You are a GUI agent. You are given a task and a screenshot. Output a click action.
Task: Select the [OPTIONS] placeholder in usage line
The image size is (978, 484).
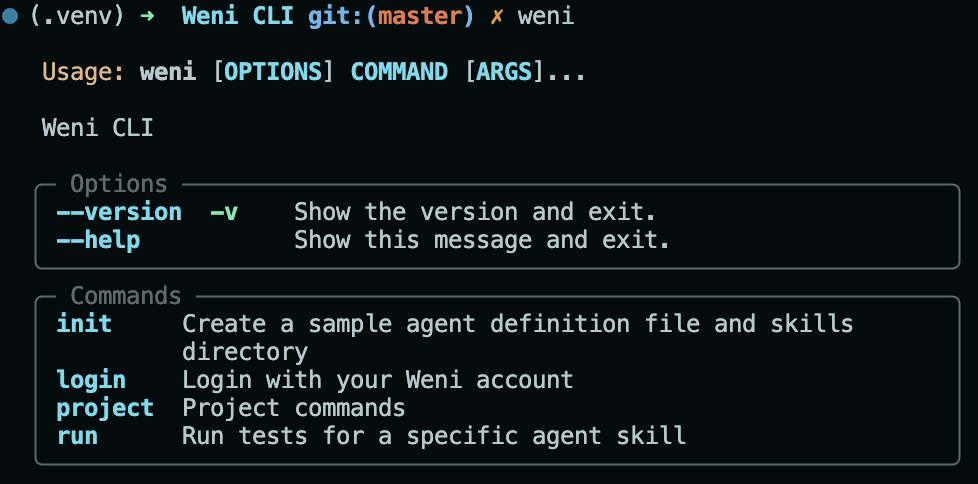tap(274, 73)
